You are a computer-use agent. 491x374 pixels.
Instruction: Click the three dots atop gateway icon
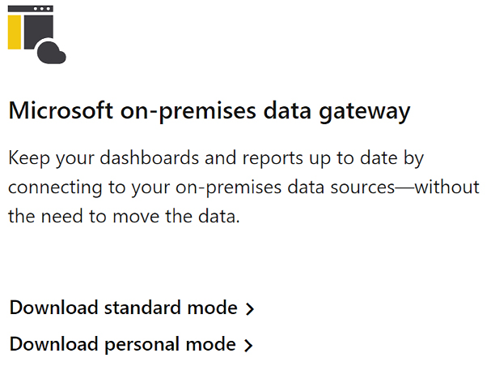pos(43,9)
